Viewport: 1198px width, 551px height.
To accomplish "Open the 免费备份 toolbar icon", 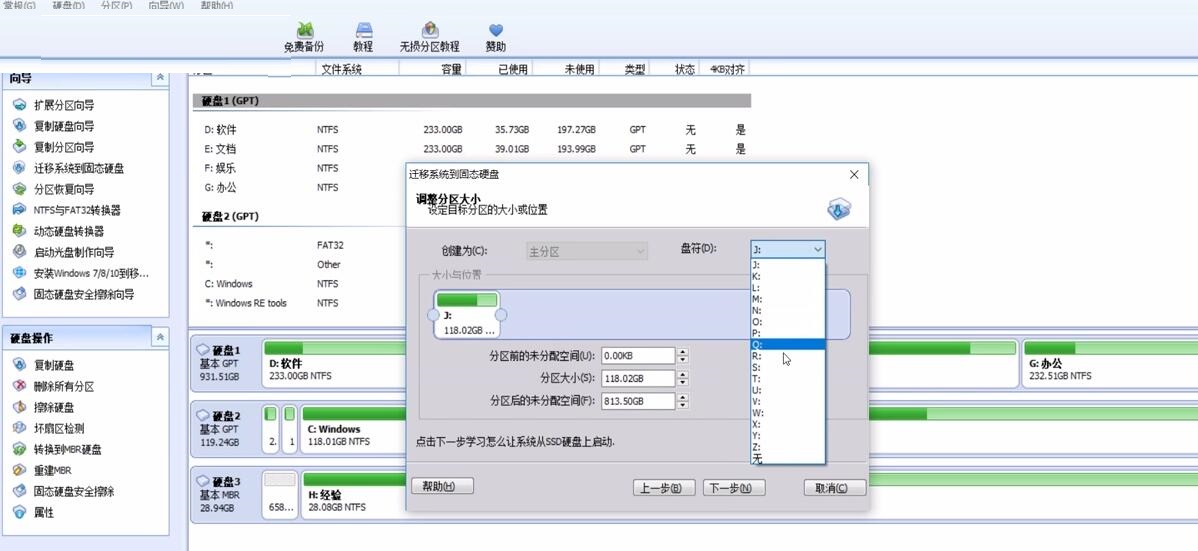I will [x=304, y=37].
